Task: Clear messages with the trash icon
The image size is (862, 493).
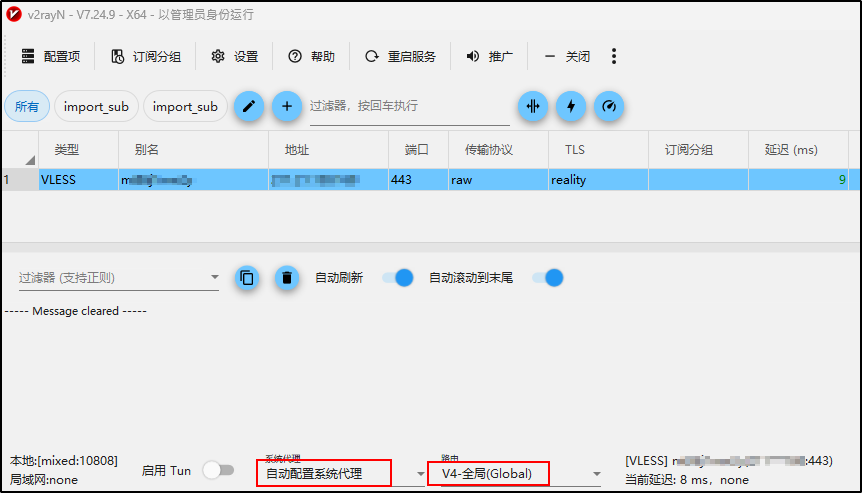Action: (x=286, y=278)
